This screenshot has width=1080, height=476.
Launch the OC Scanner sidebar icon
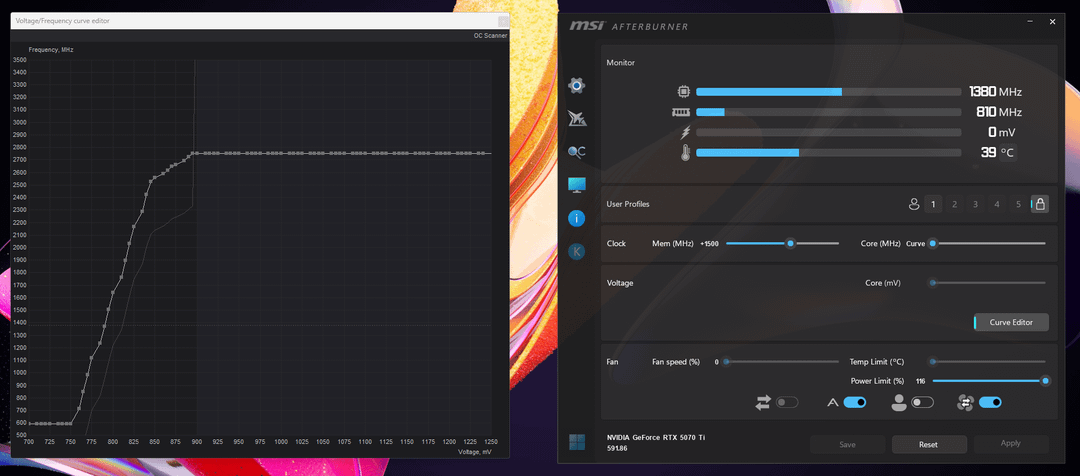click(x=576, y=152)
